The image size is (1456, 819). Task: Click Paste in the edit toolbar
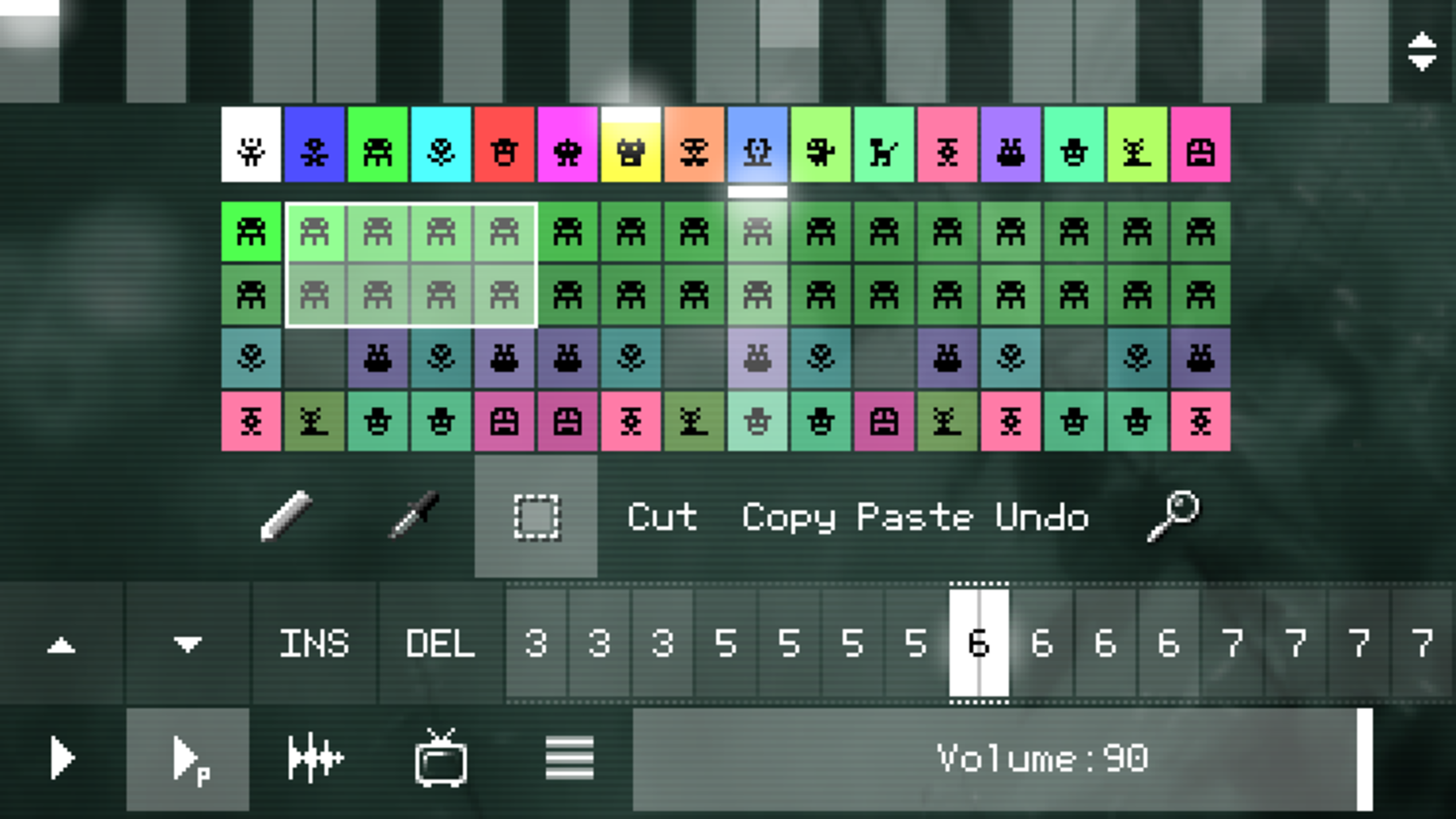pos(915,516)
